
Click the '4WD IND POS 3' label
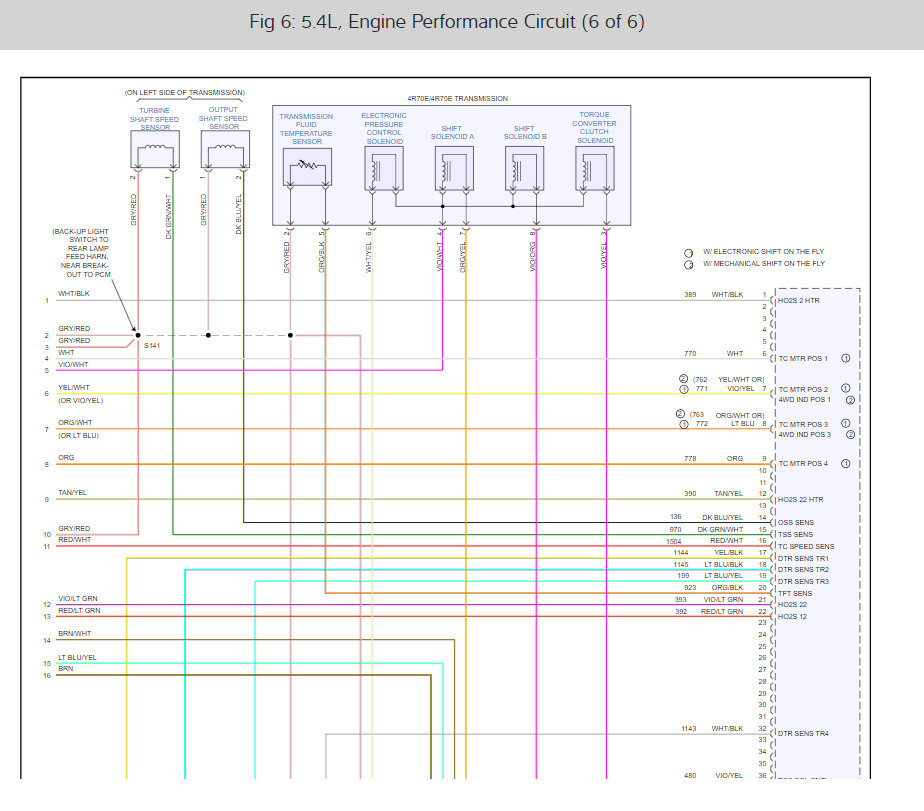click(x=805, y=434)
